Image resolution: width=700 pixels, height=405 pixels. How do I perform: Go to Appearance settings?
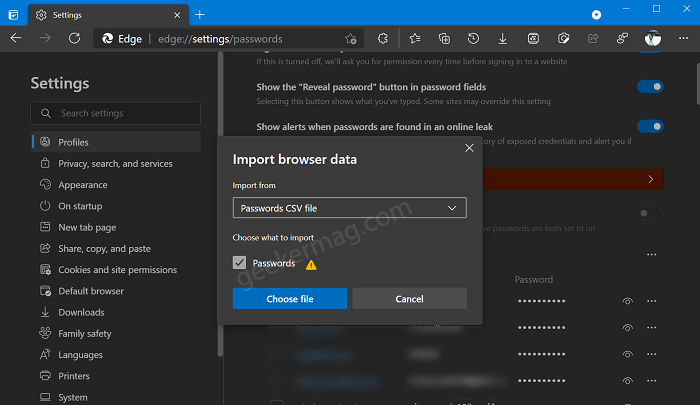pos(116,184)
